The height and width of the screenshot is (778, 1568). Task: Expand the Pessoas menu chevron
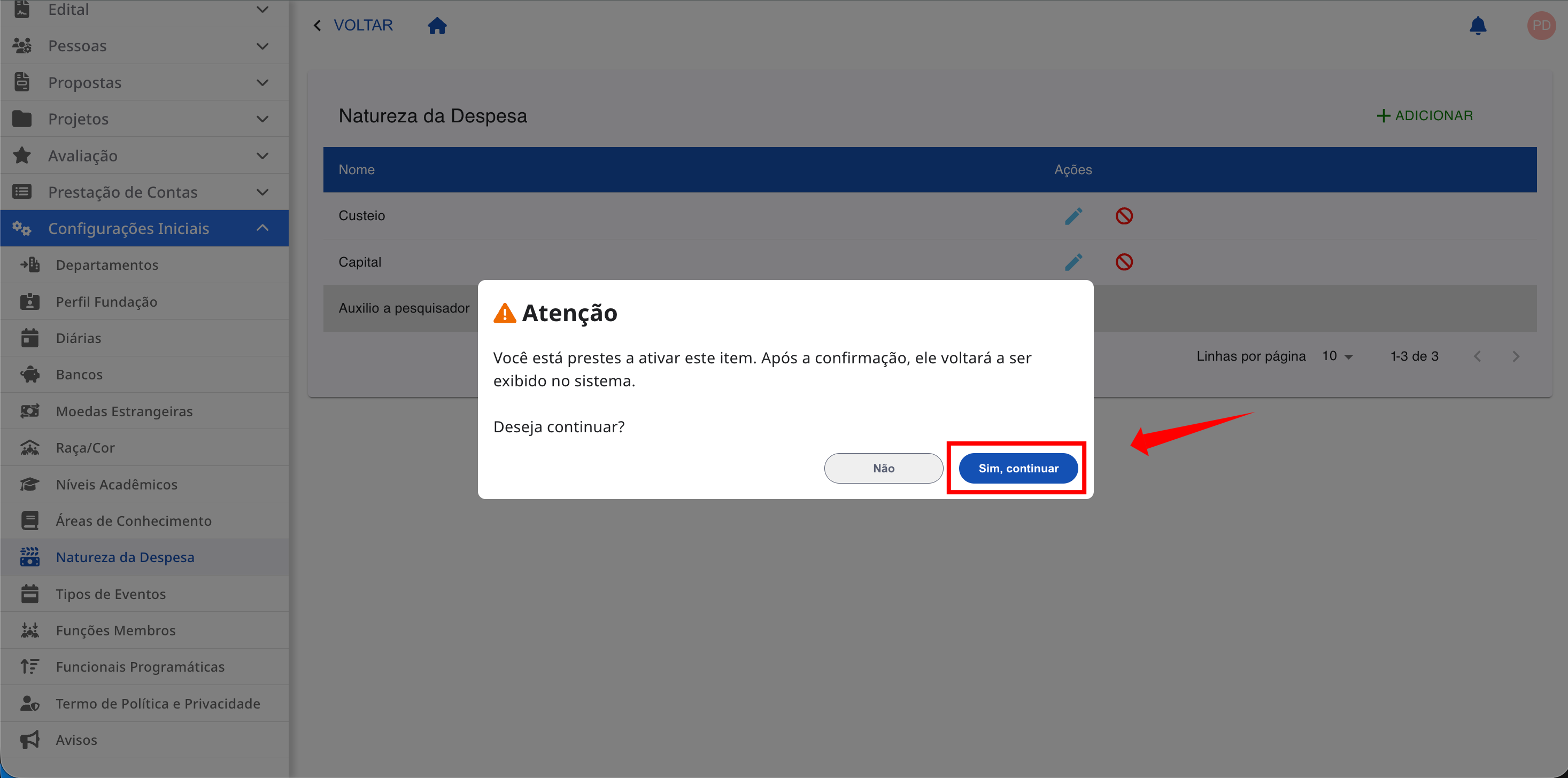click(262, 46)
